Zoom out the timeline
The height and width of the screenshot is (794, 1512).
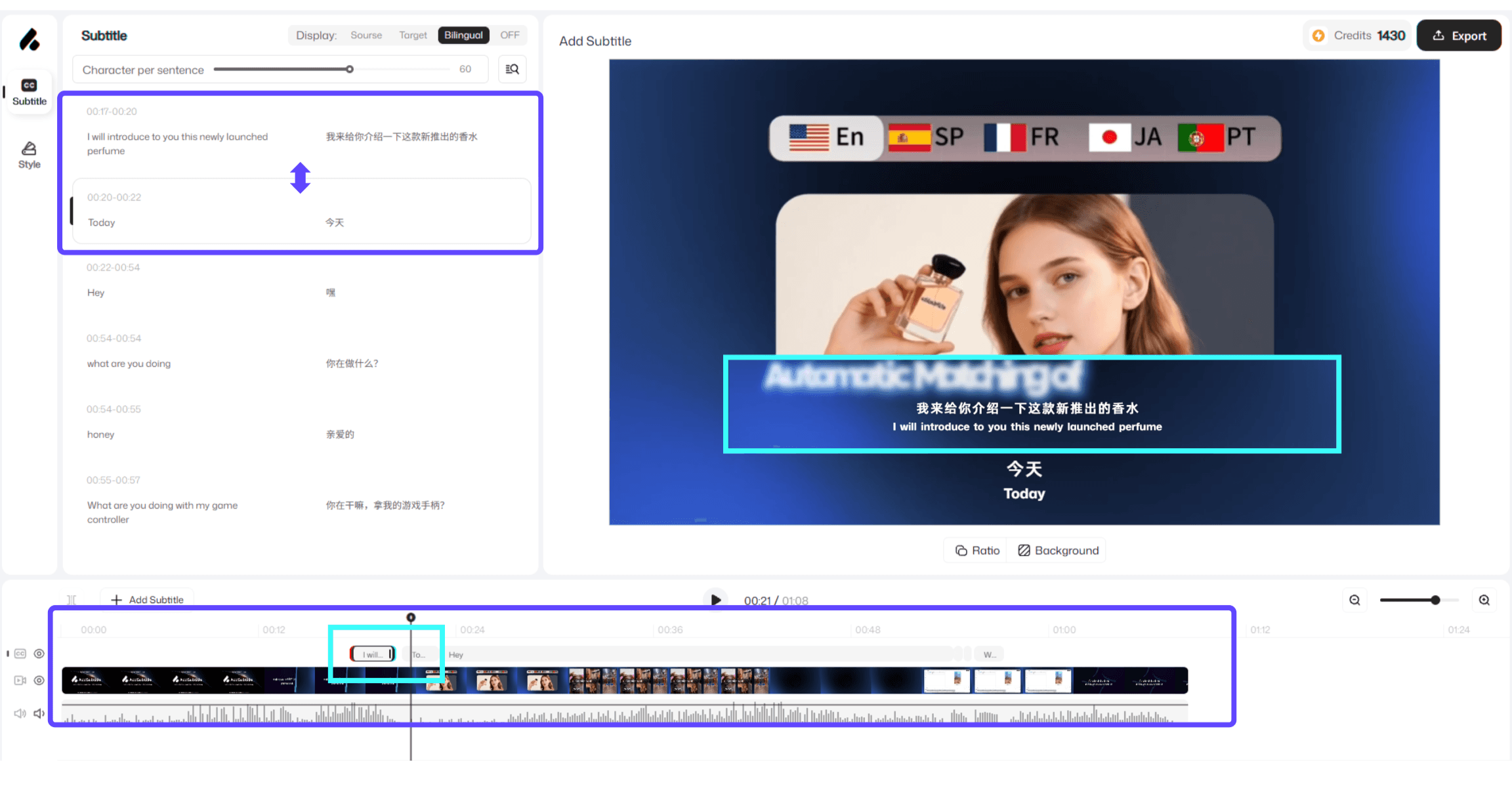tap(1354, 600)
